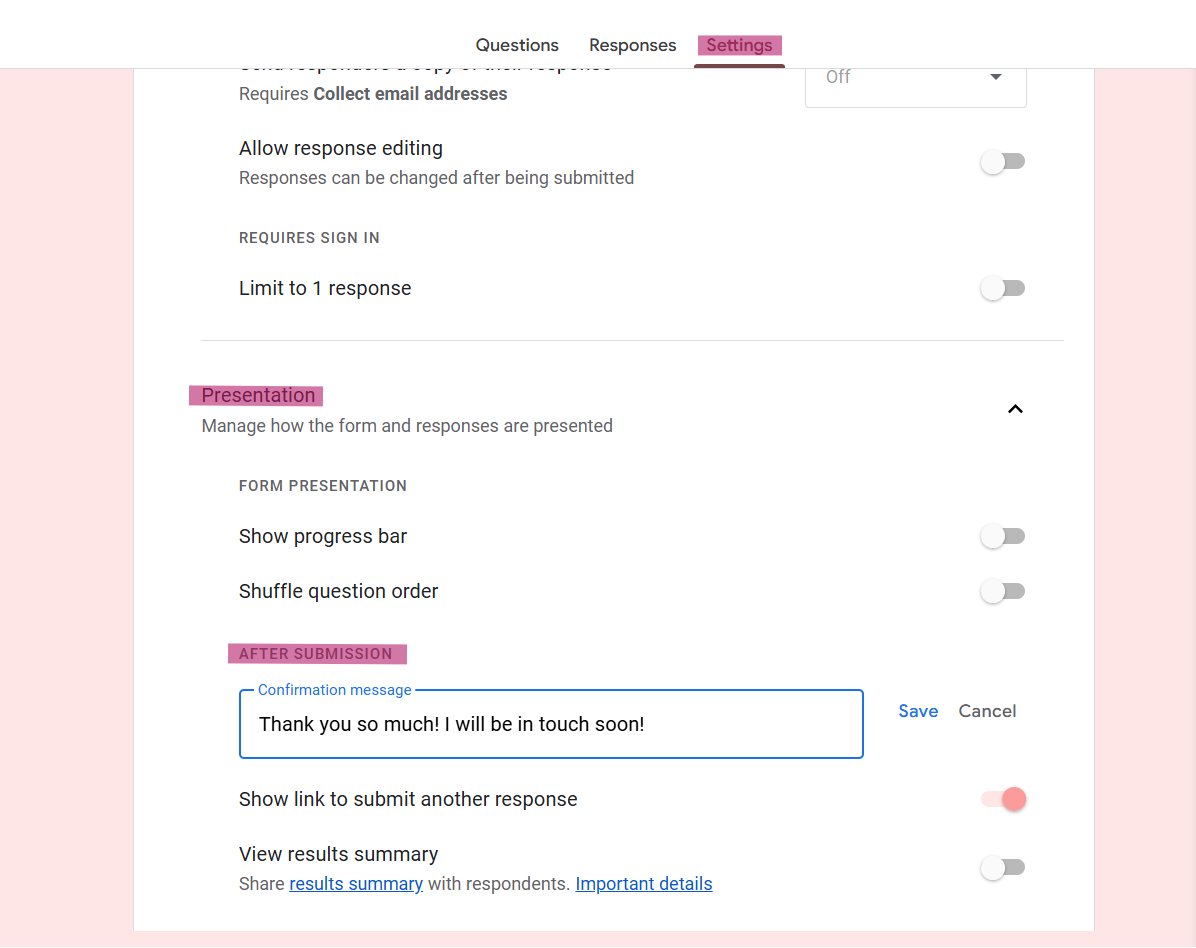Switch to the Questions tab
Viewport: 1196px width, 948px height.
tap(517, 45)
